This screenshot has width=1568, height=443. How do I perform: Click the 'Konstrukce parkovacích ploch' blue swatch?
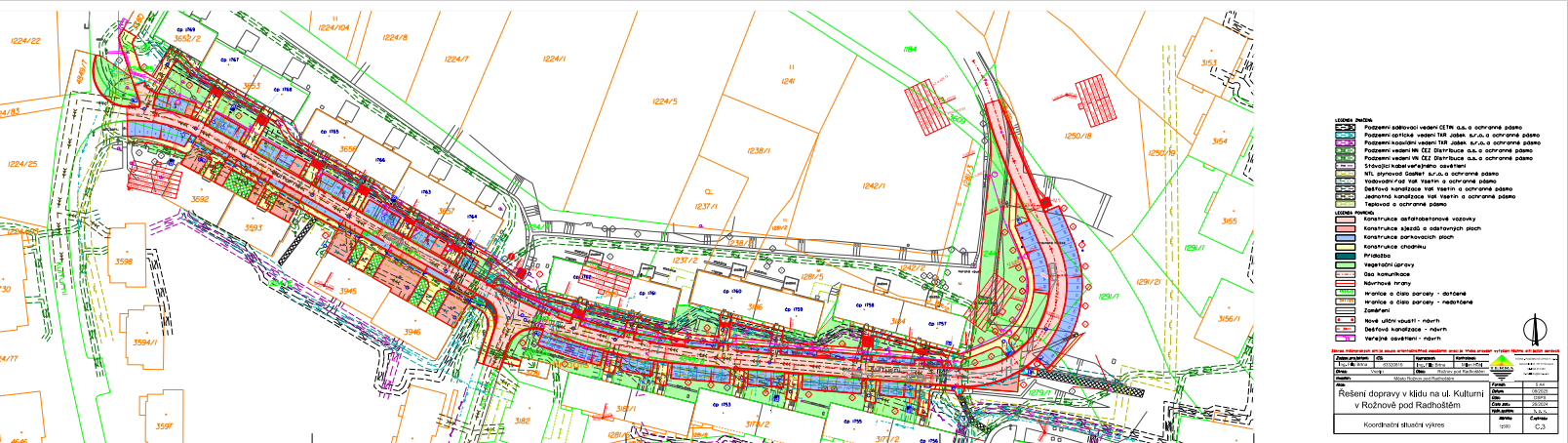(x=1345, y=237)
